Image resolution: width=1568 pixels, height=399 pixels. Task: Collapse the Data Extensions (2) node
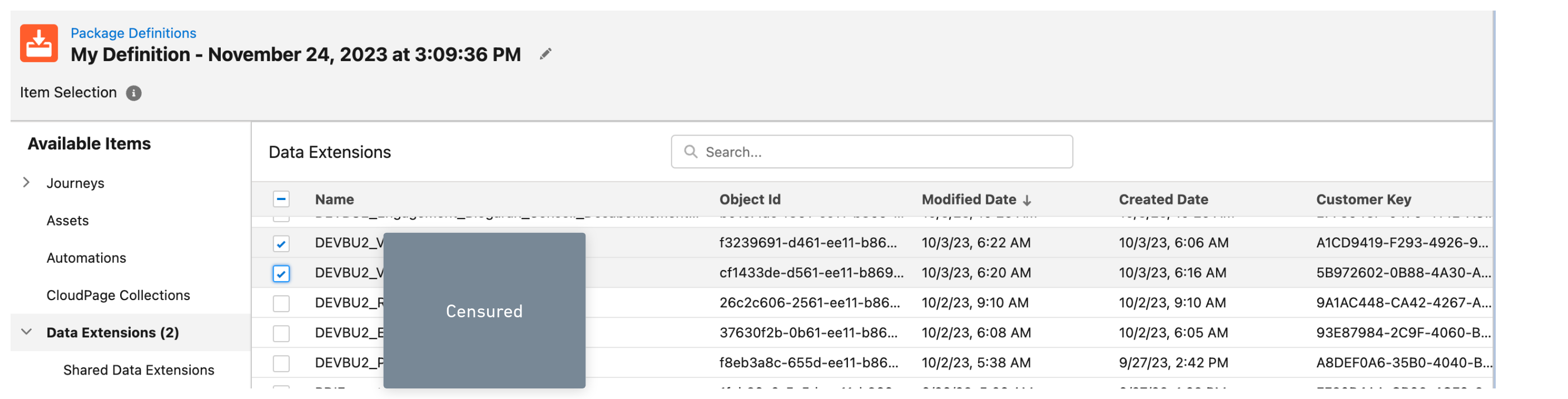[x=26, y=332]
